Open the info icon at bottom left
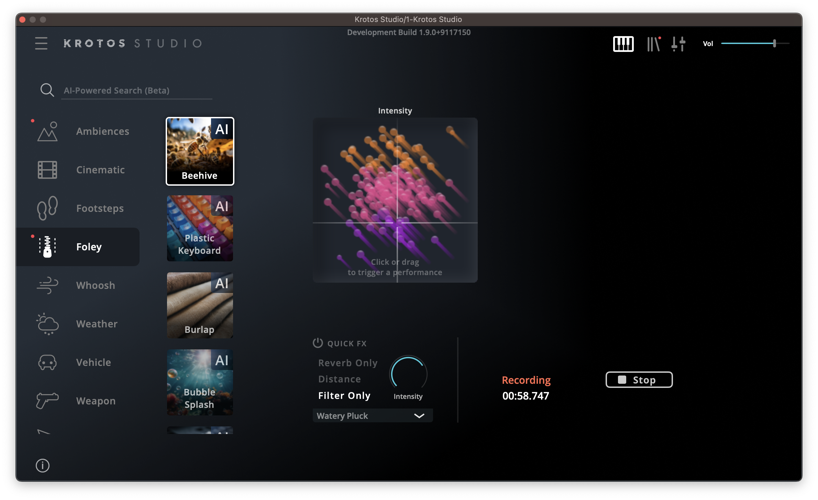Image resolution: width=818 pixels, height=500 pixels. [x=43, y=465]
